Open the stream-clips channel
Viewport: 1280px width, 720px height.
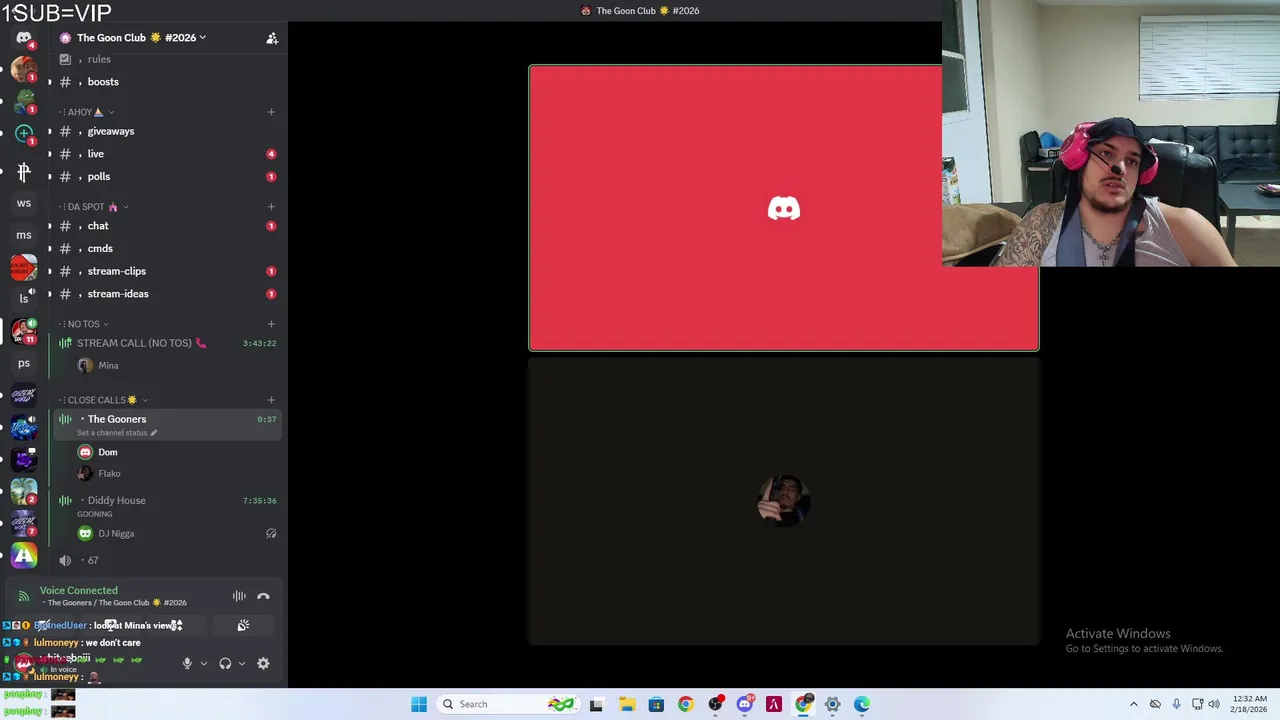pos(167,271)
